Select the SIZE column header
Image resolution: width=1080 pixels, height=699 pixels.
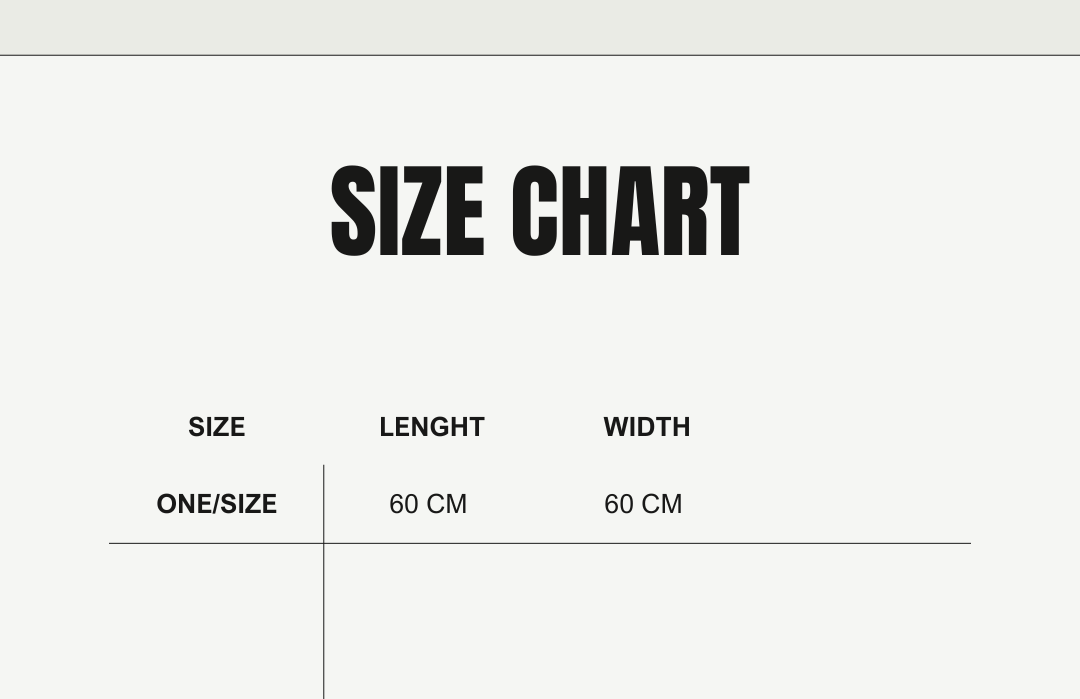click(x=216, y=427)
